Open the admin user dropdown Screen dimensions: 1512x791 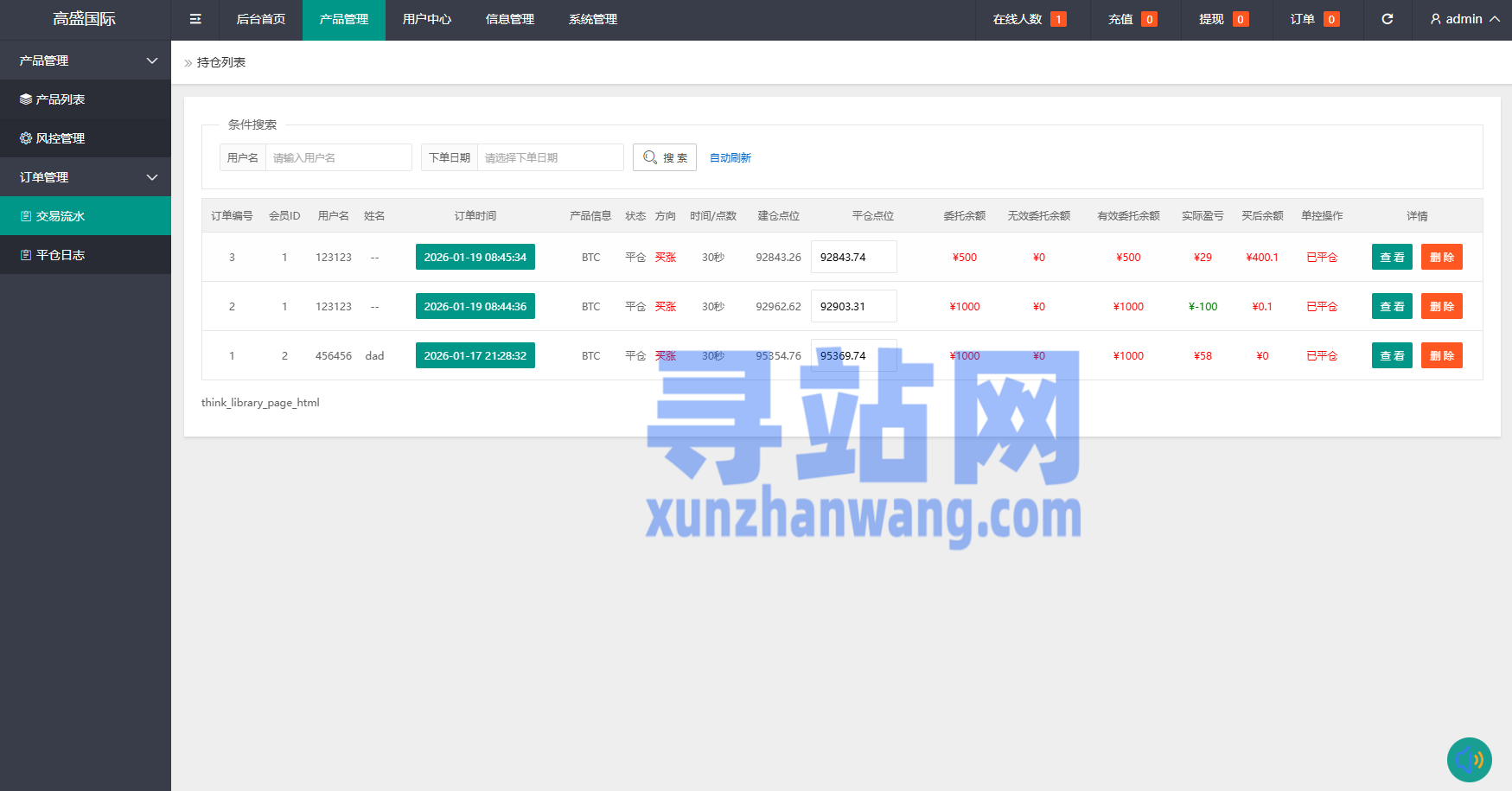(1464, 19)
